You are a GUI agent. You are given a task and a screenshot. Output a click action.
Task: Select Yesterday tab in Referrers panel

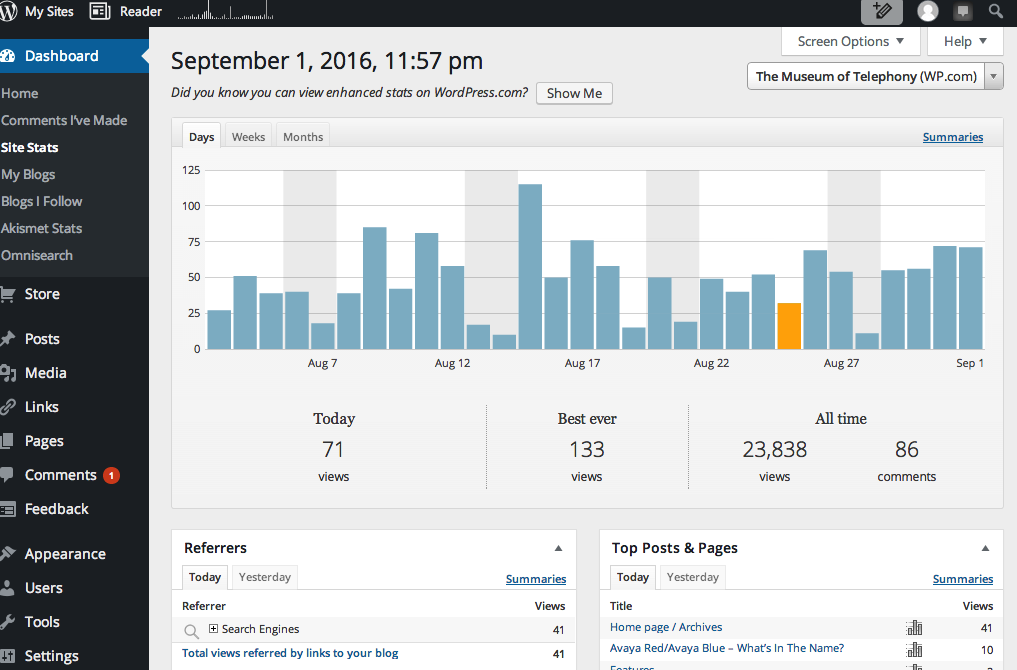coord(265,577)
